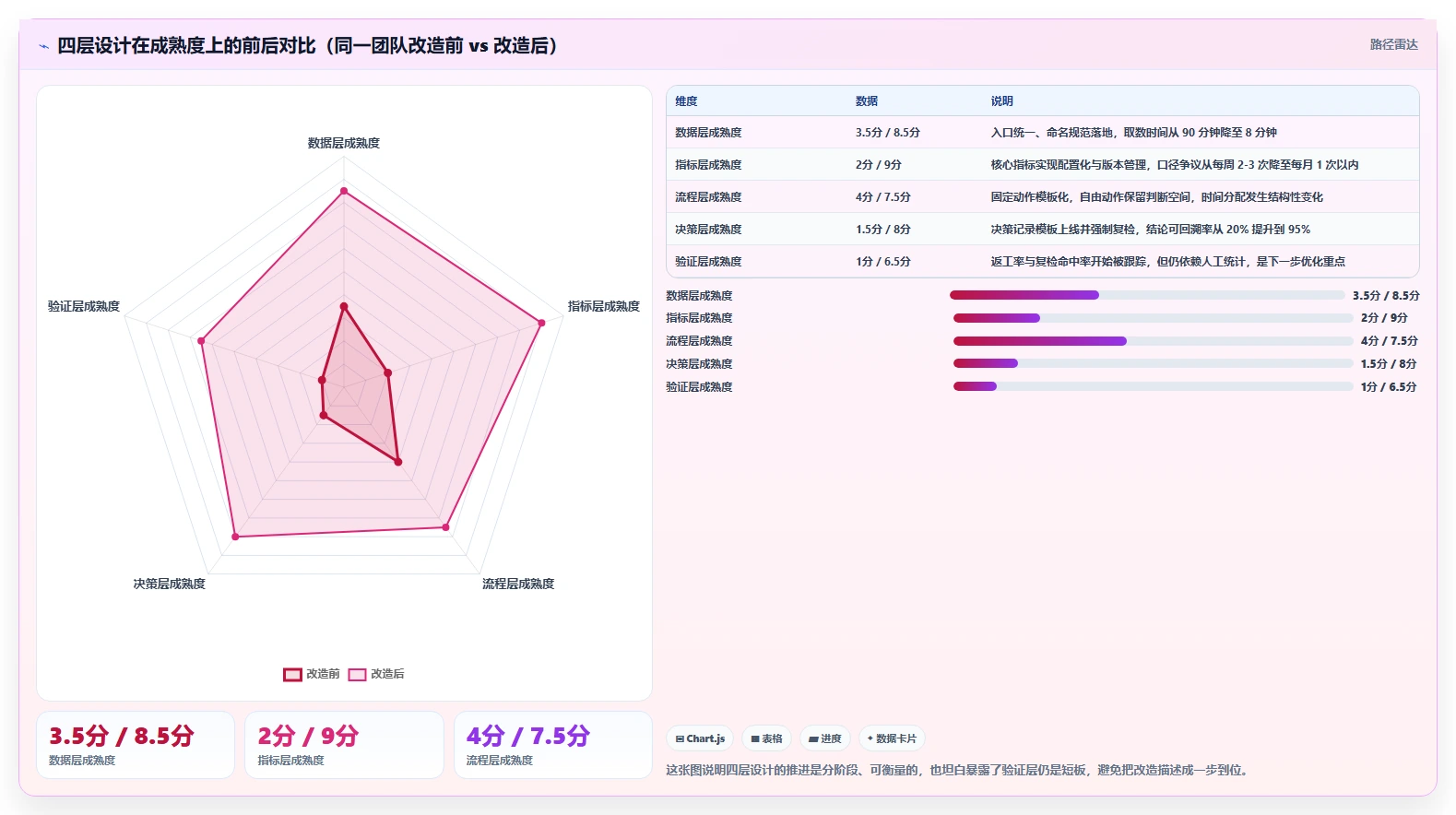
Task: Click the 指标层成熟度 progress bar
Action: 1153,318
